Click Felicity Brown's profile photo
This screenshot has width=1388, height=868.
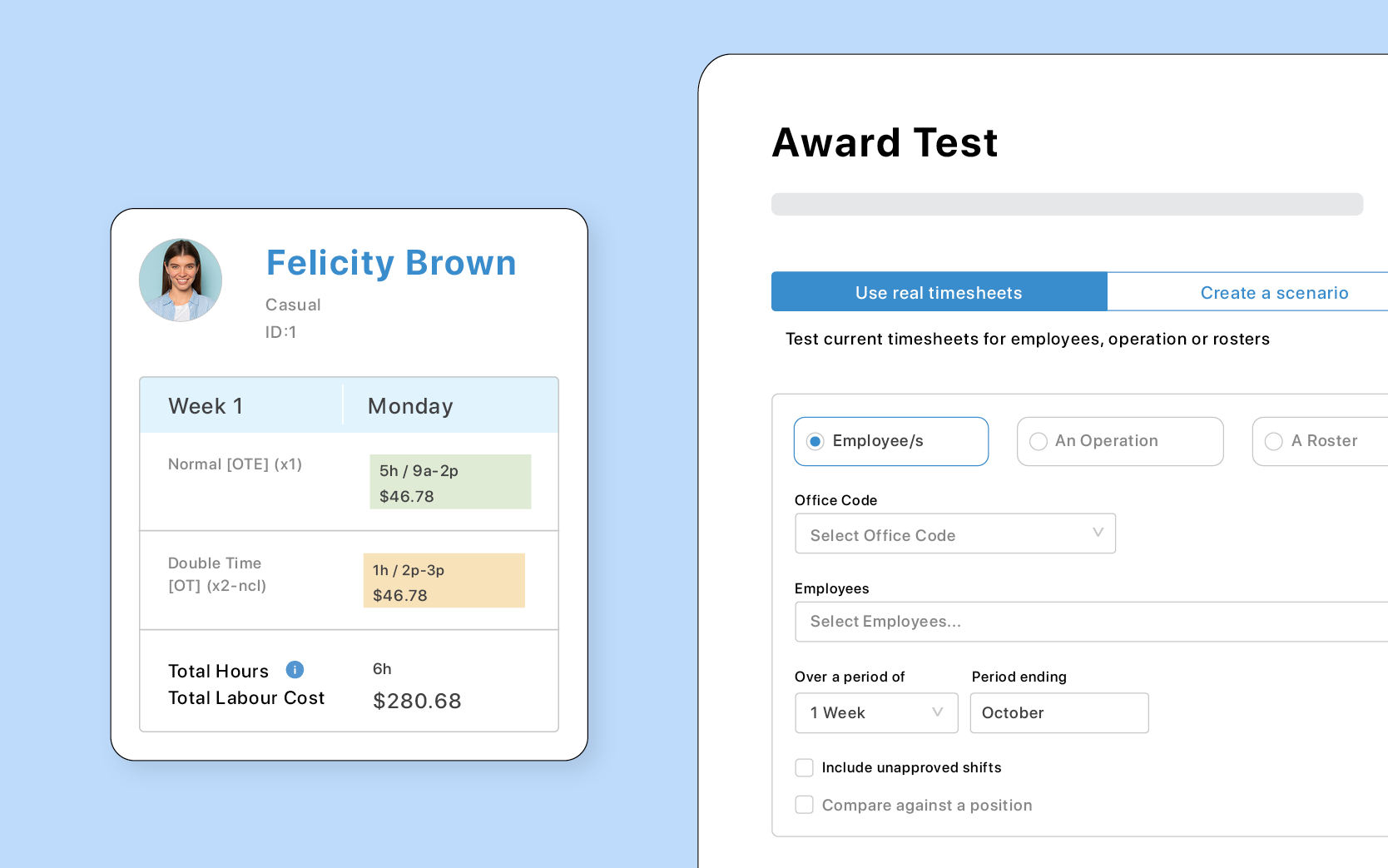181,280
